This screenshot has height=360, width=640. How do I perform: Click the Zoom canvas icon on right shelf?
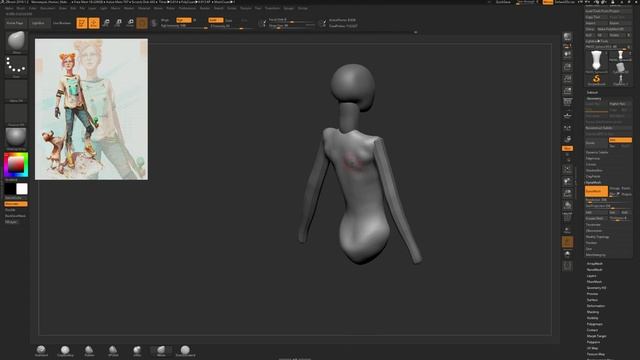pos(567,67)
